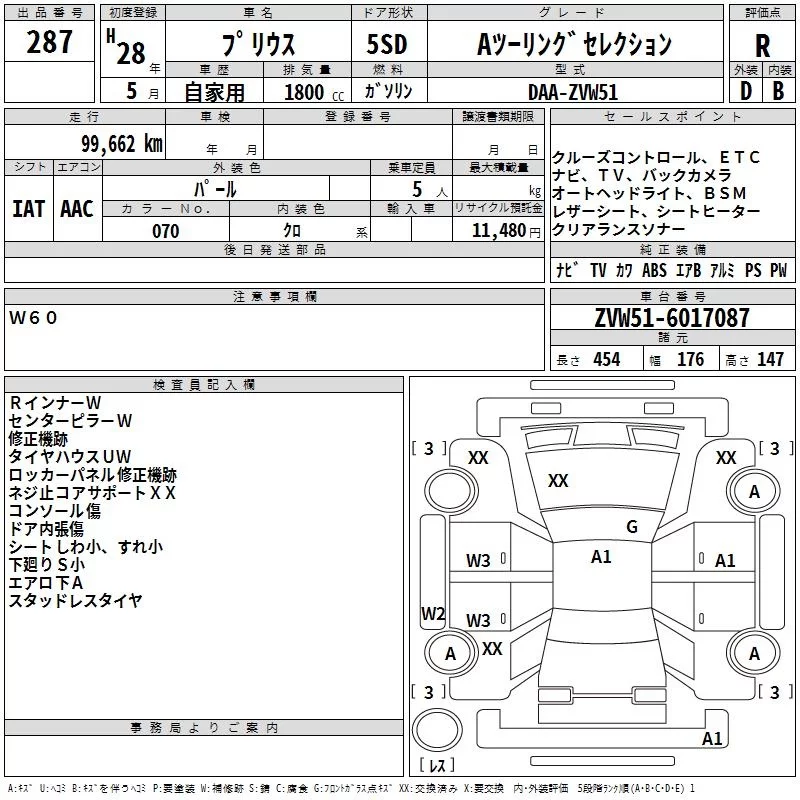Click the car name プリウス
Screen dimensions: 800x800
click(258, 44)
